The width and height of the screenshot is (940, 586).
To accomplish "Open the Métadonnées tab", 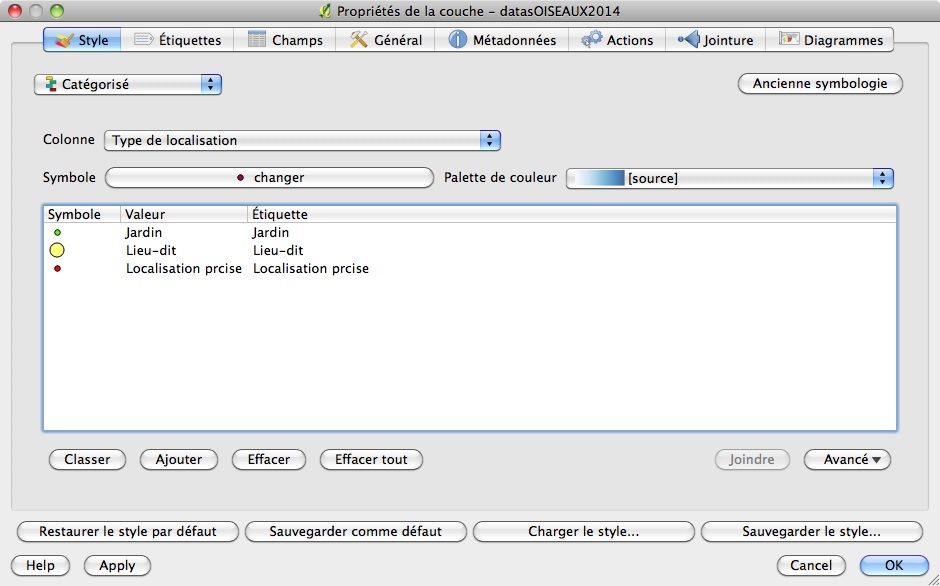I will click(x=502, y=40).
